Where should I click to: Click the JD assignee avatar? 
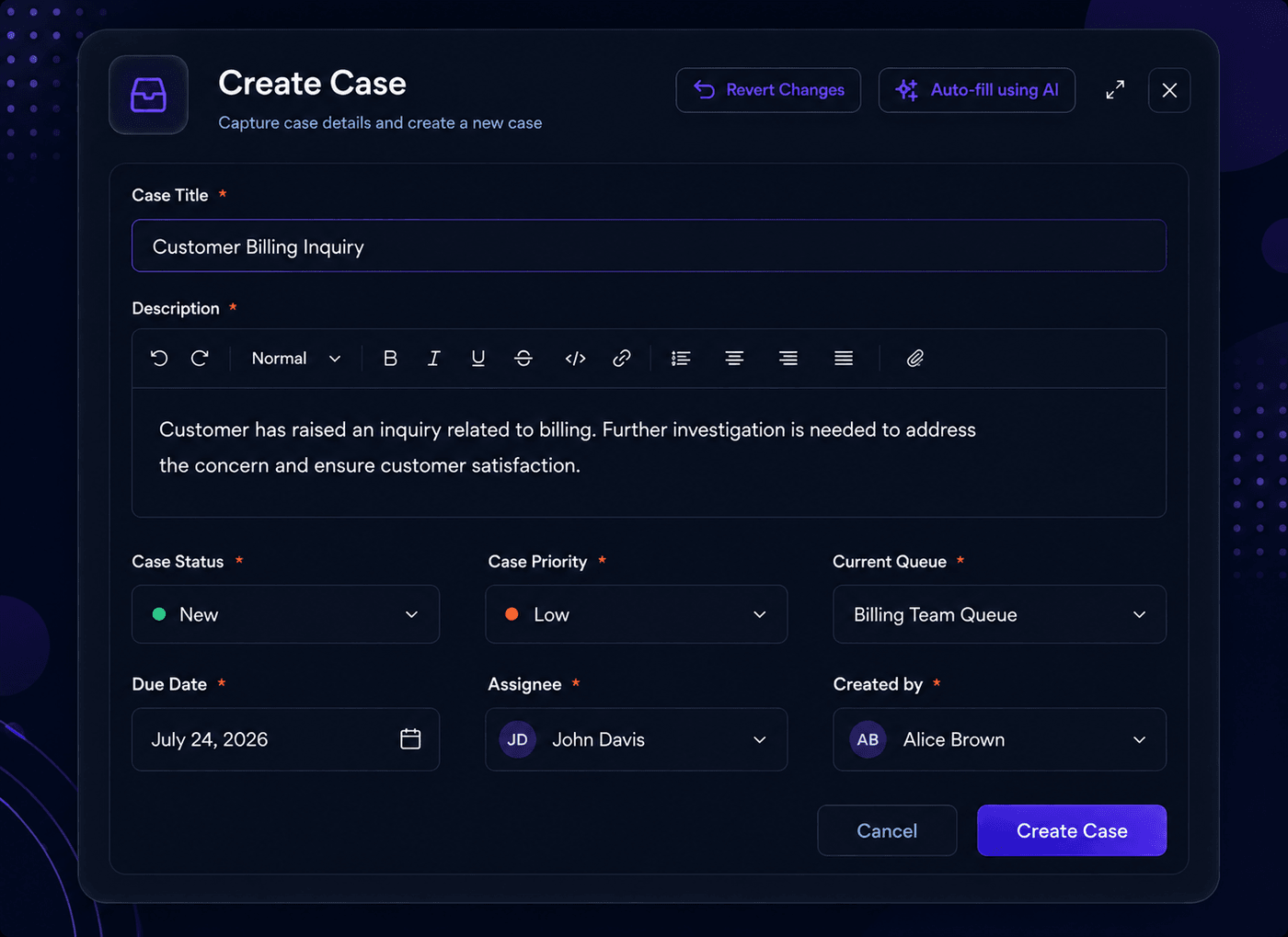click(518, 739)
